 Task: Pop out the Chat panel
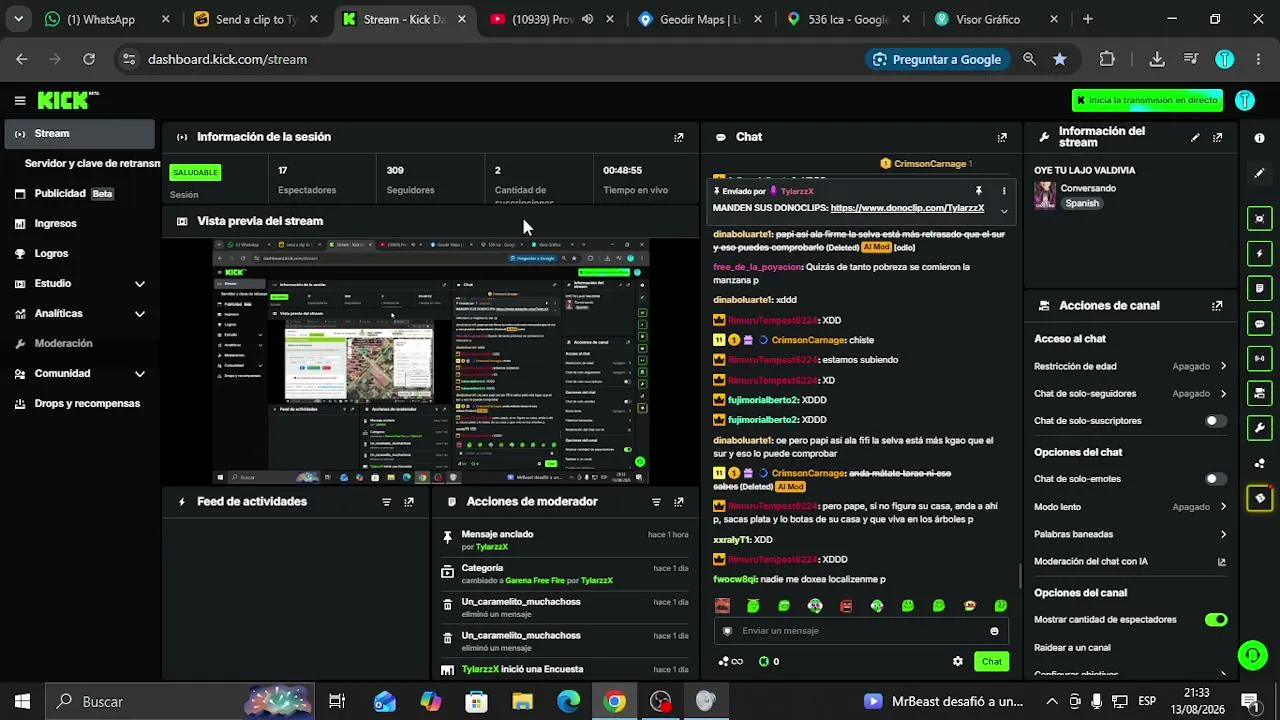tap(1002, 137)
